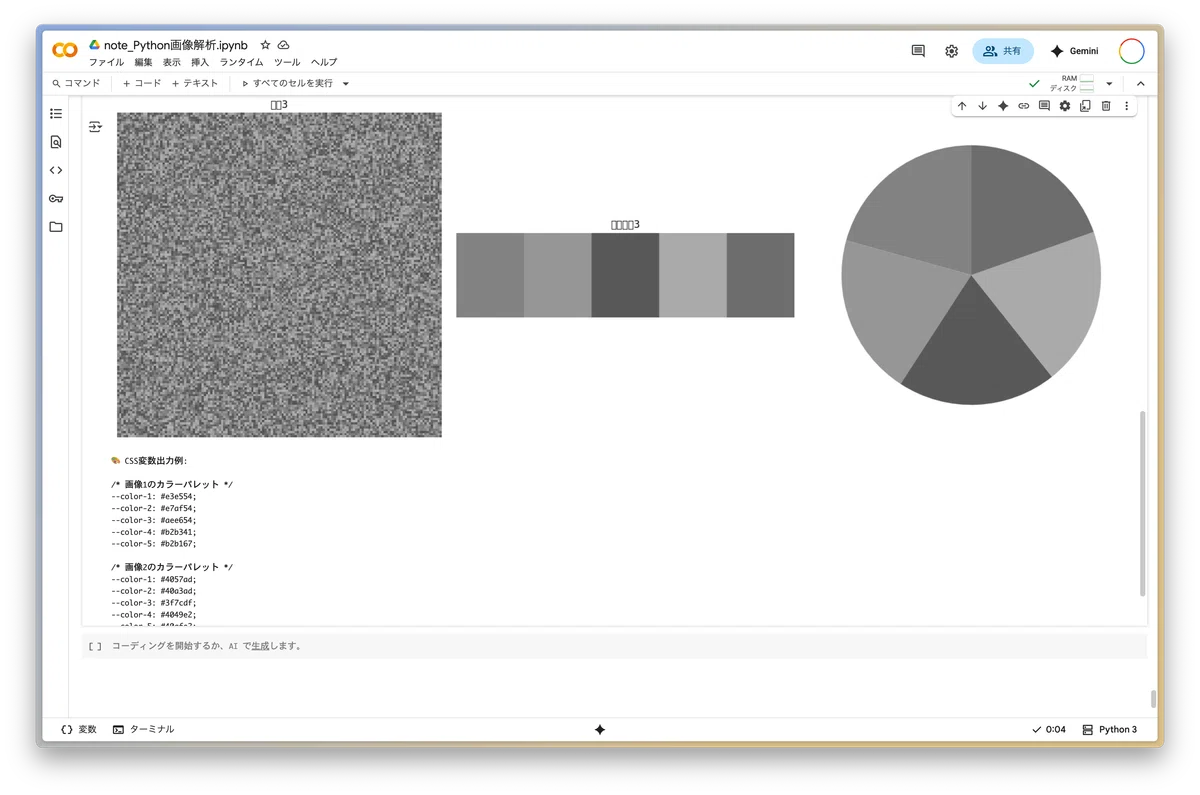Open the Colab home logo
The height and width of the screenshot is (795, 1200).
pos(65,50)
